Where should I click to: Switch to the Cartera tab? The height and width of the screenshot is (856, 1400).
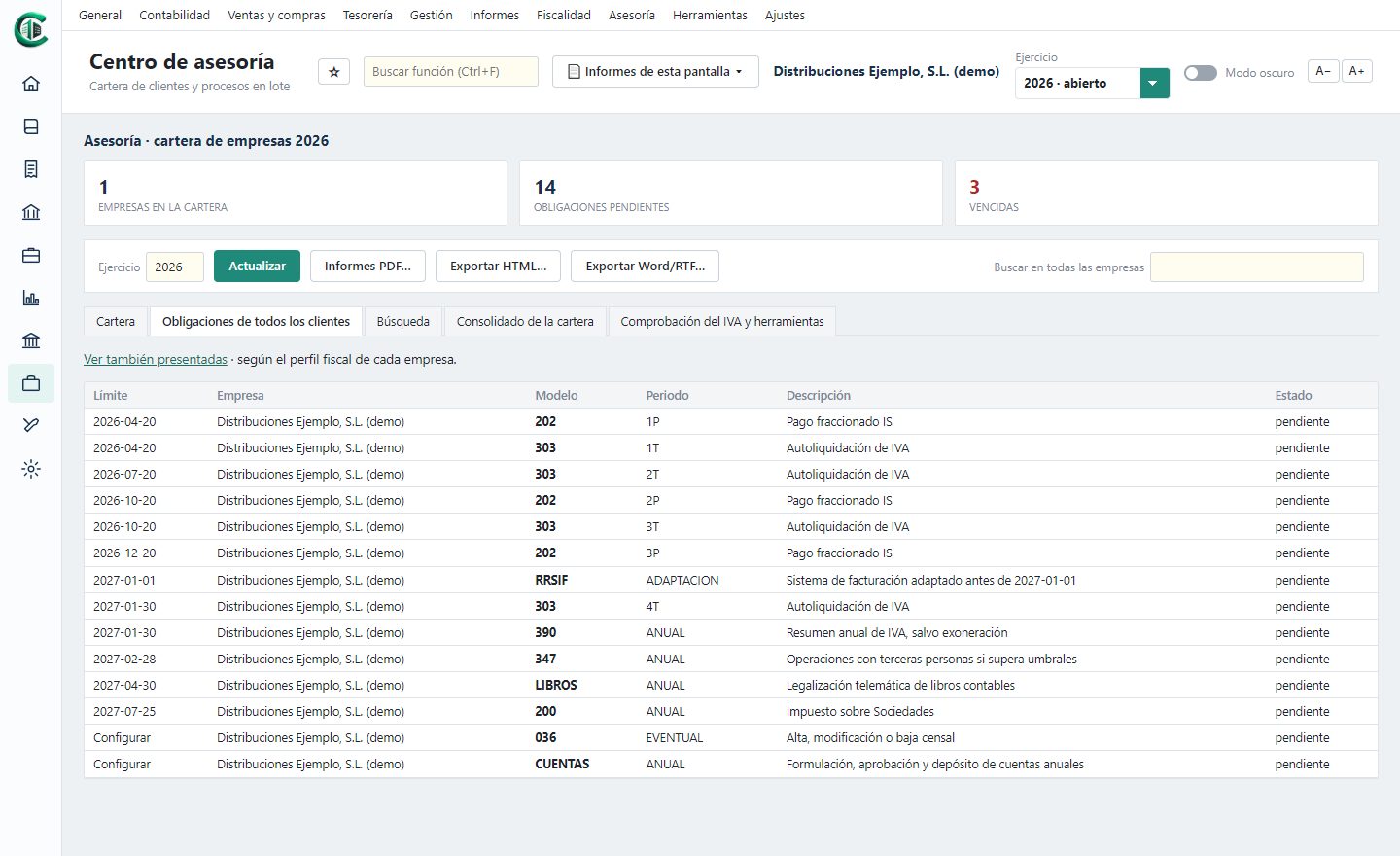[x=116, y=322]
